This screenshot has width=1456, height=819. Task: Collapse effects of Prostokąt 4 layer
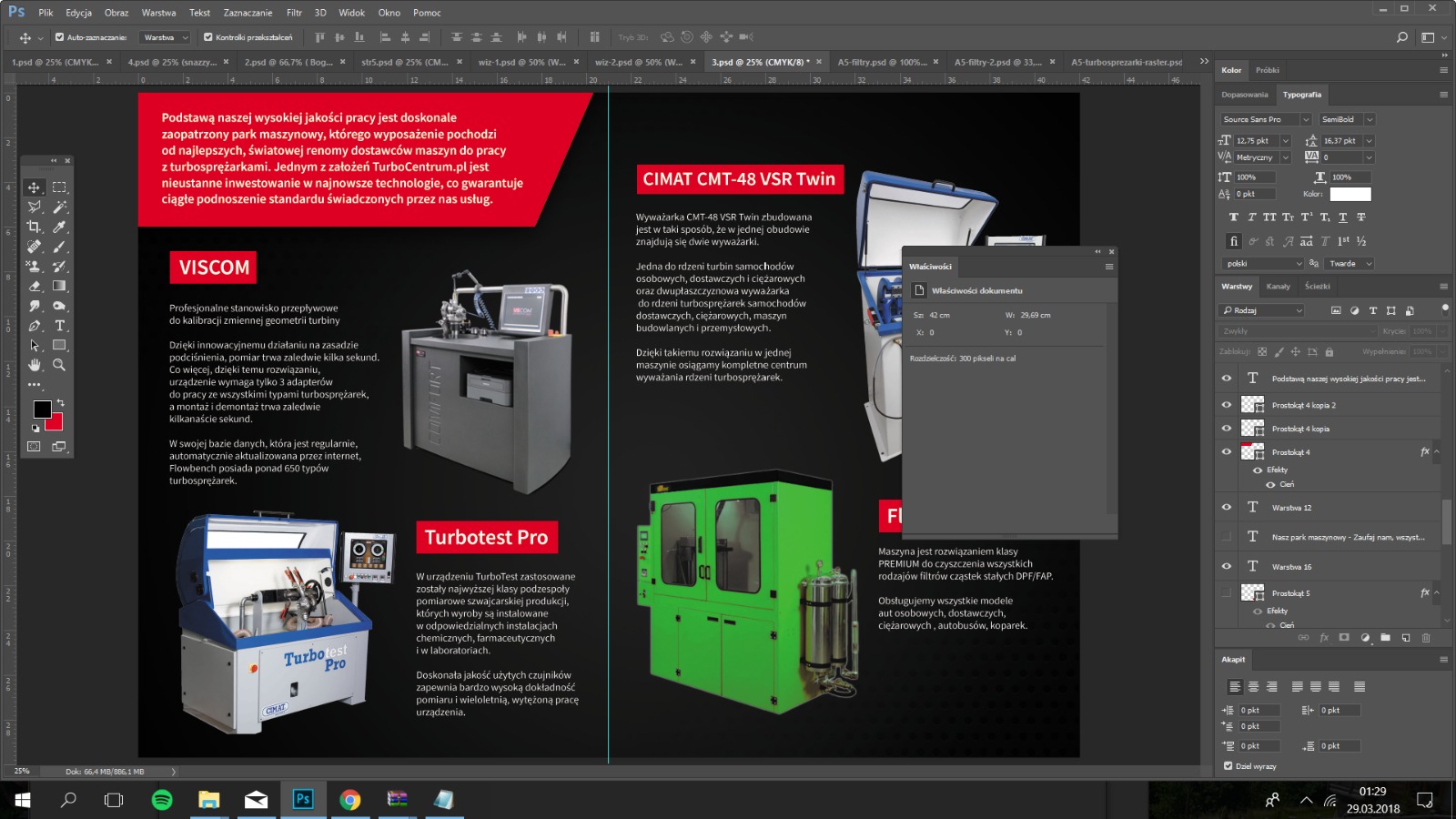coord(1437,452)
